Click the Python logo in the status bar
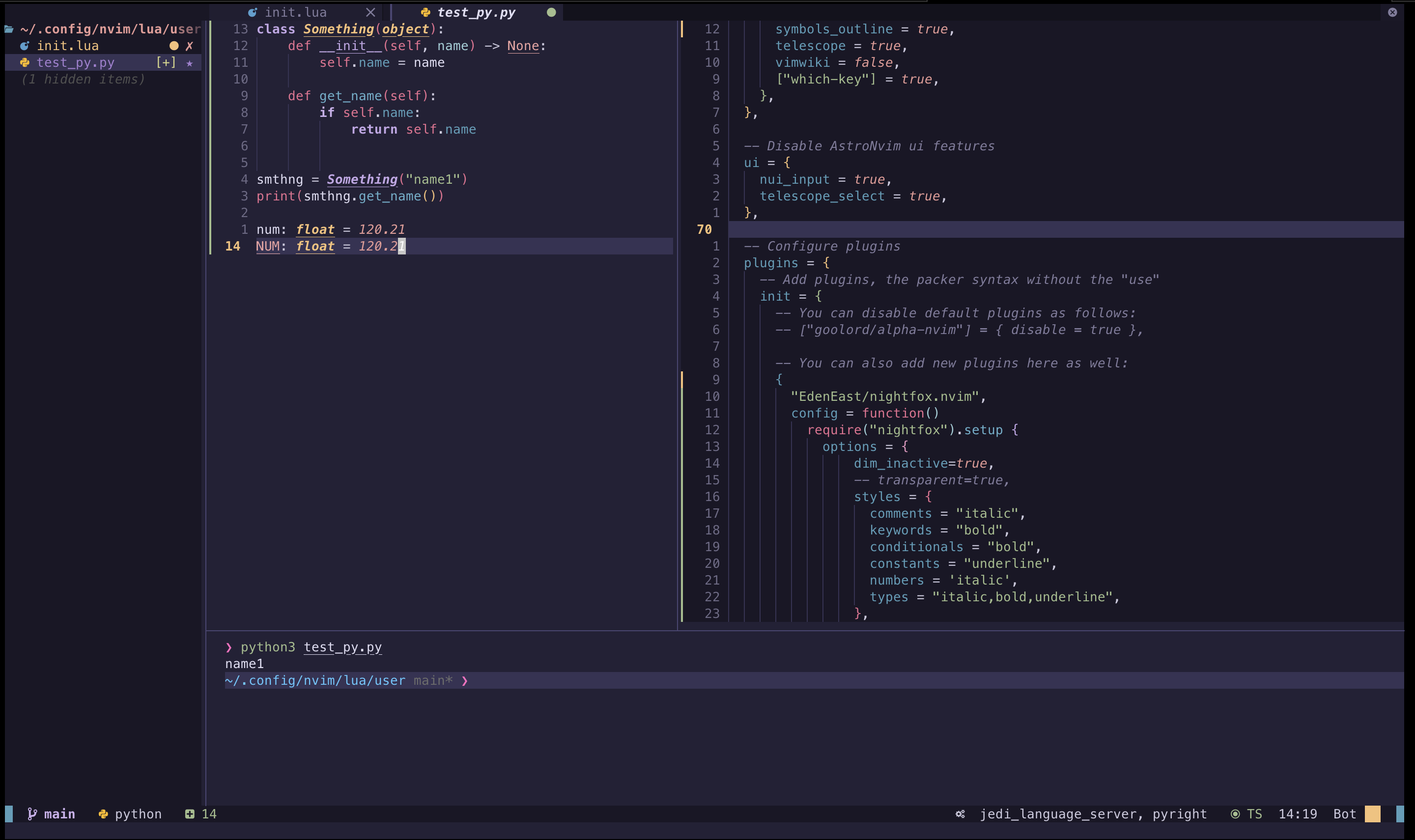1415x840 pixels. pyautogui.click(x=104, y=813)
